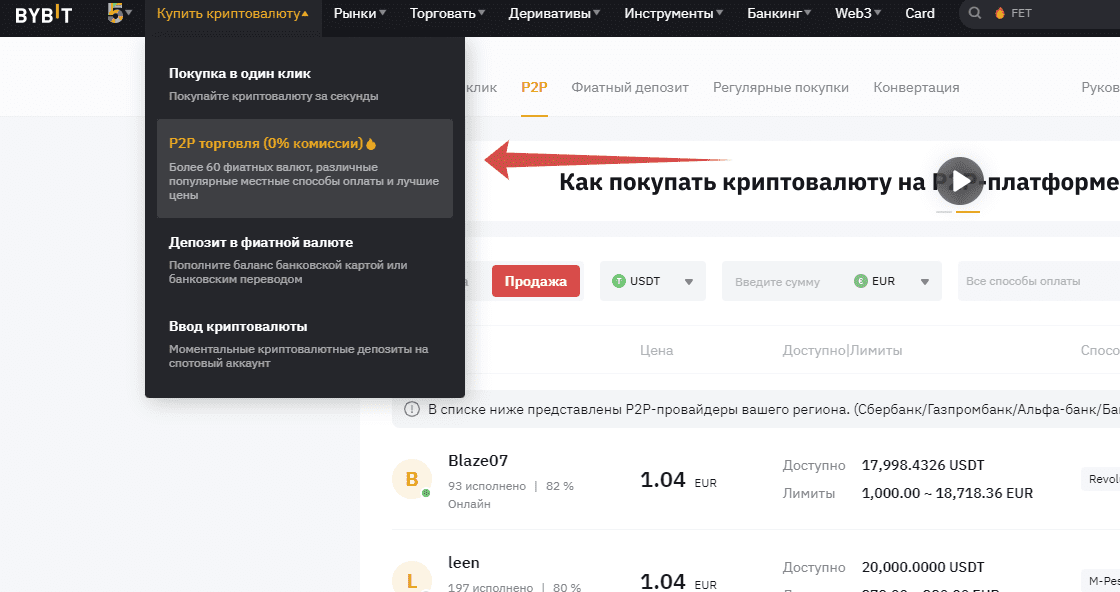Open the USDT coin dropdown
Image resolution: width=1120 pixels, height=592 pixels.
(653, 281)
